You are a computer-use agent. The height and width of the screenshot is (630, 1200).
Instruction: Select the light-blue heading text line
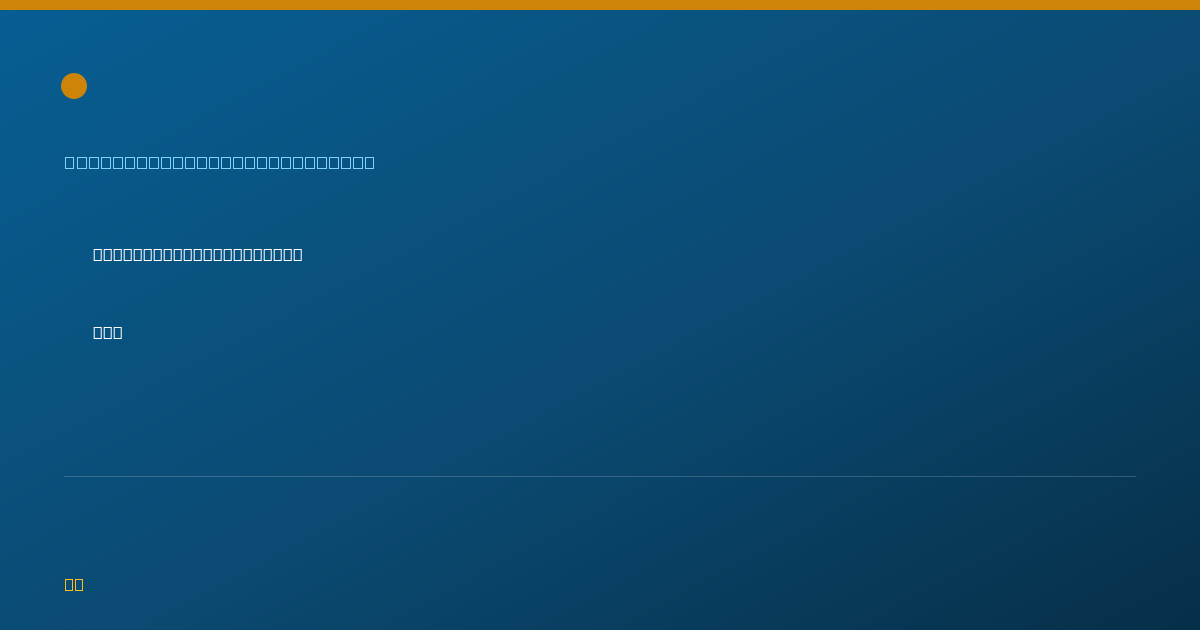220,162
